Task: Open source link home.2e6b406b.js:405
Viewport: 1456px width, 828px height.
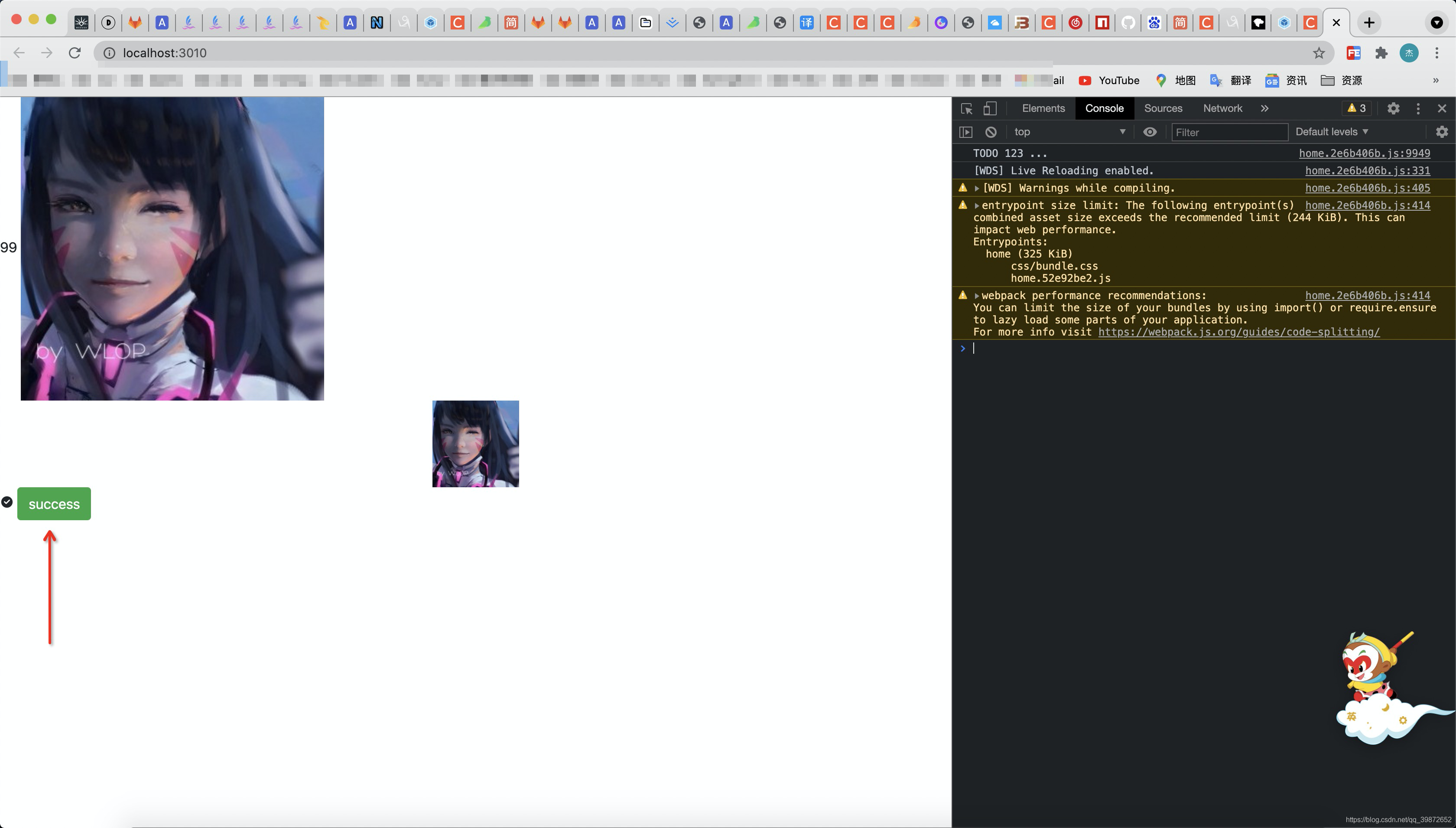Action: point(1367,188)
